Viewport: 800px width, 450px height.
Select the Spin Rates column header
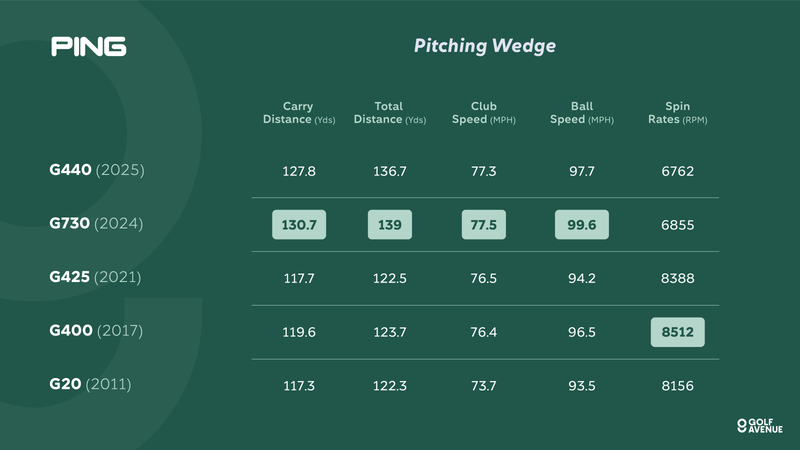(677, 113)
